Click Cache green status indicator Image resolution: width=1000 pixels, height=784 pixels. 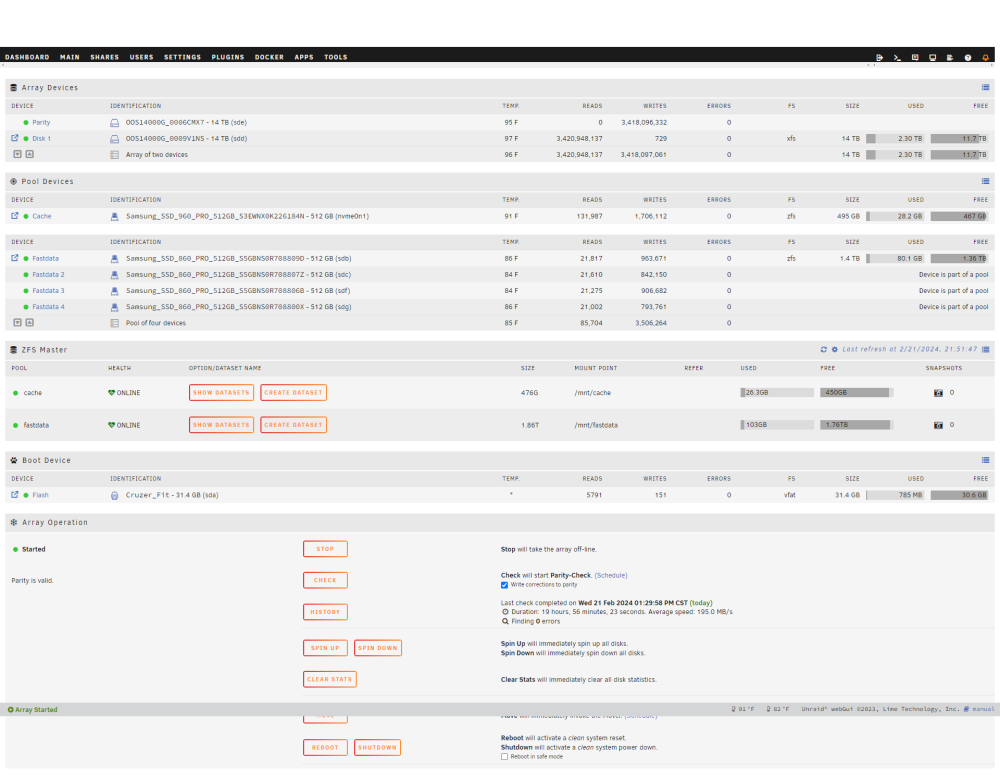point(26,216)
